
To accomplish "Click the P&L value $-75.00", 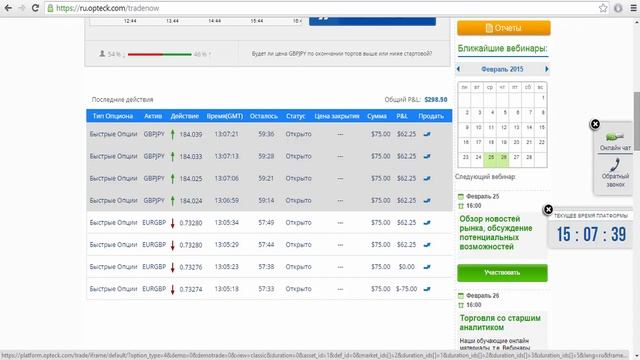I will [406, 289].
